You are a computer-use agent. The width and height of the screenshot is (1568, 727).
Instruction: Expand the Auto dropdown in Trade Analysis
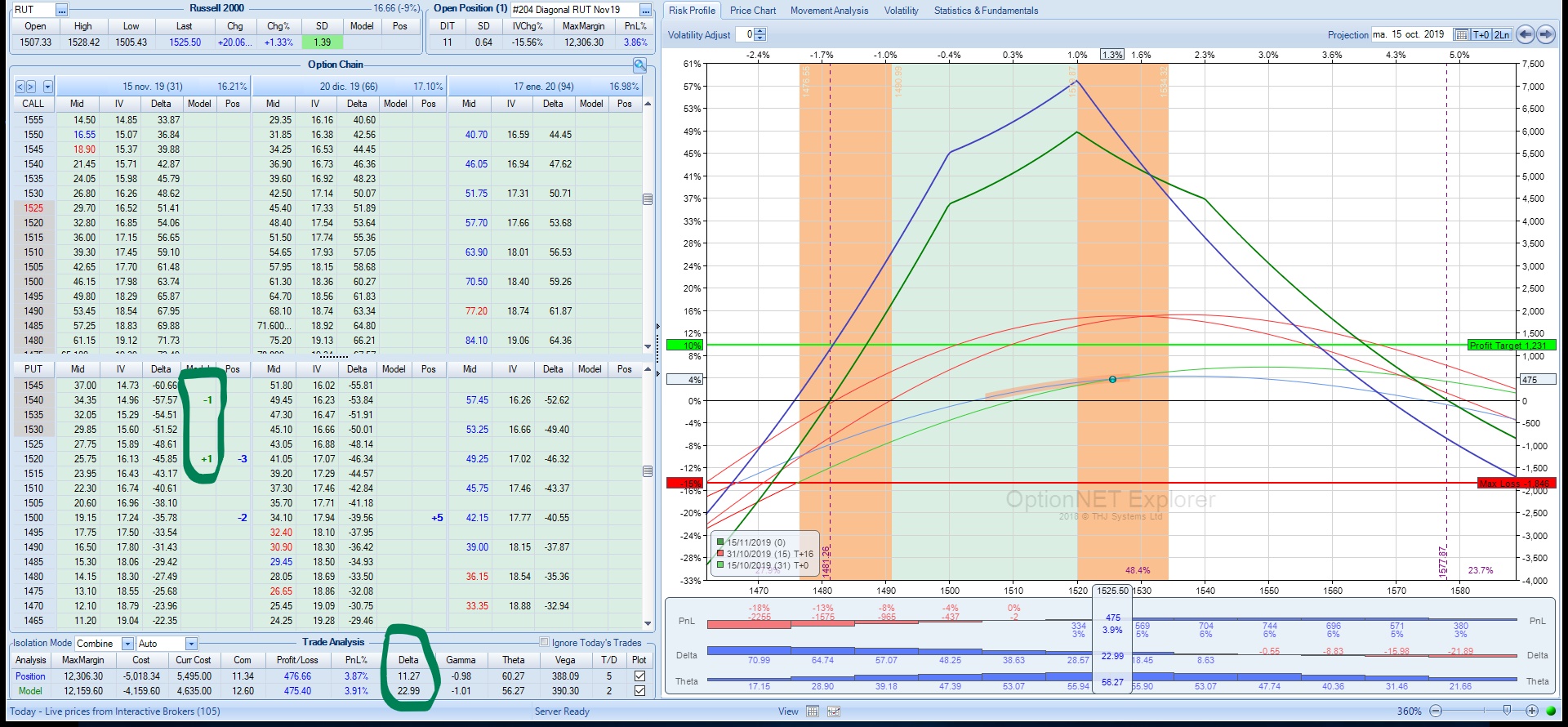tap(191, 644)
